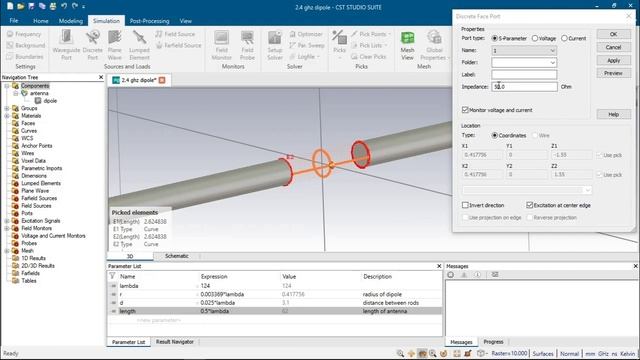Switch to the Home ribbon tab
The height and width of the screenshot is (360, 640).
coord(41,20)
